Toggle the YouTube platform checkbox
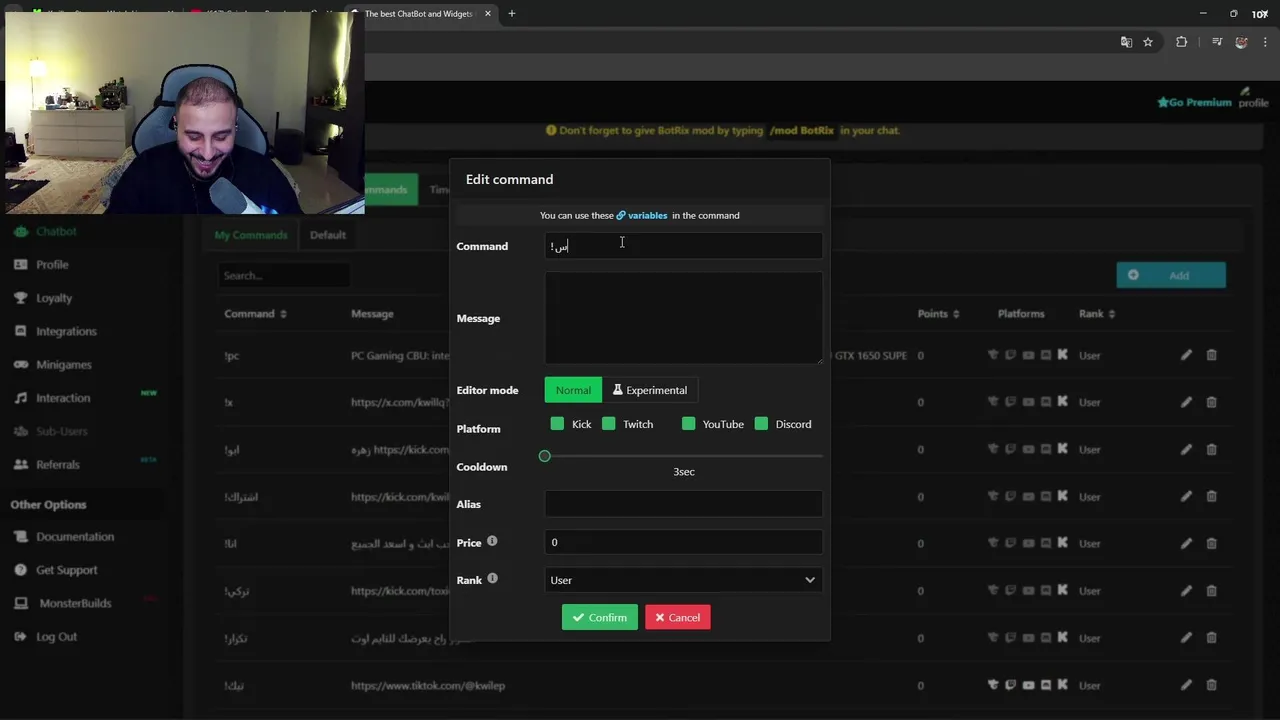Image resolution: width=1280 pixels, height=720 pixels. click(x=688, y=424)
